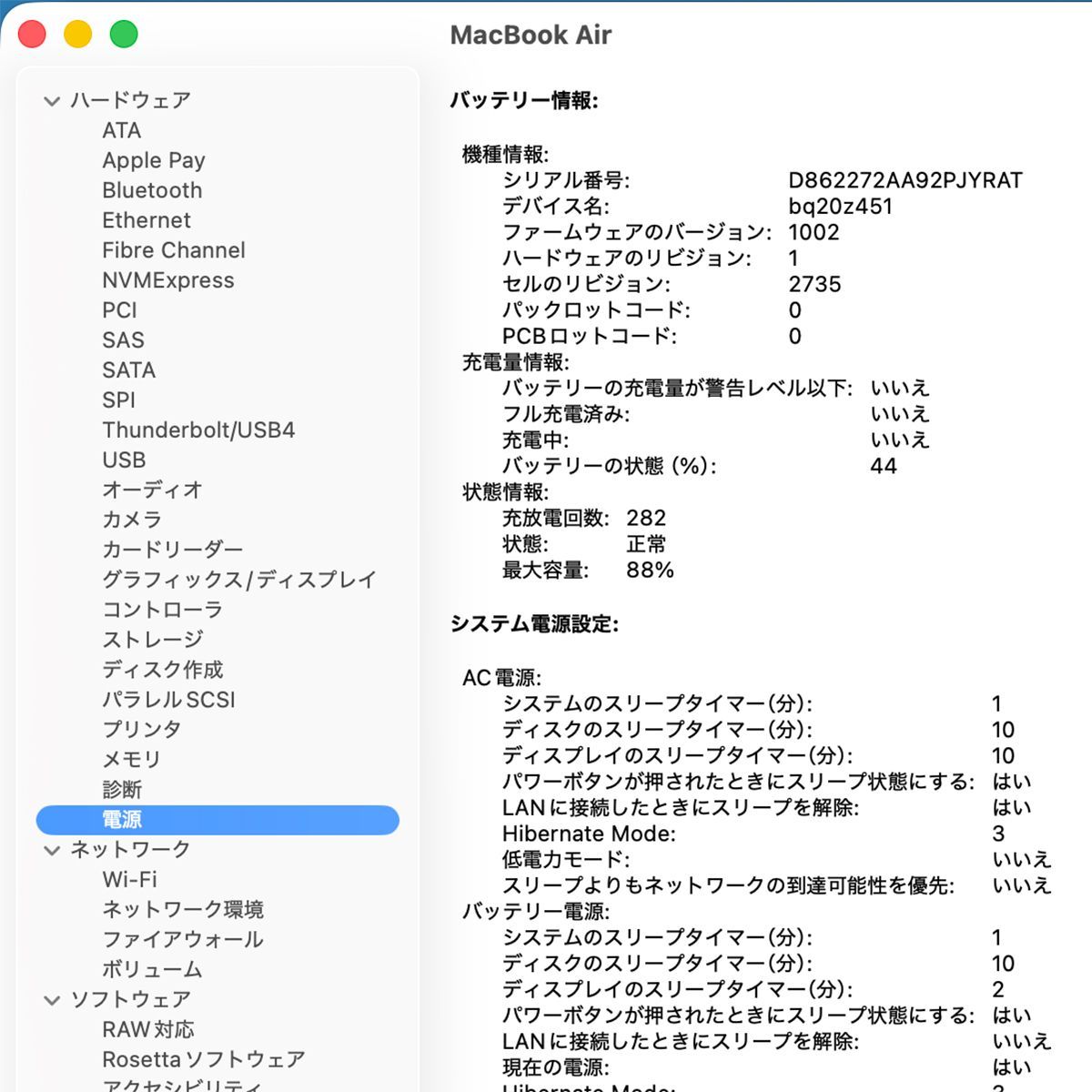Screen dimensions: 1092x1092
Task: Click the highlighted 電源 sidebar item
Action: tap(217, 820)
